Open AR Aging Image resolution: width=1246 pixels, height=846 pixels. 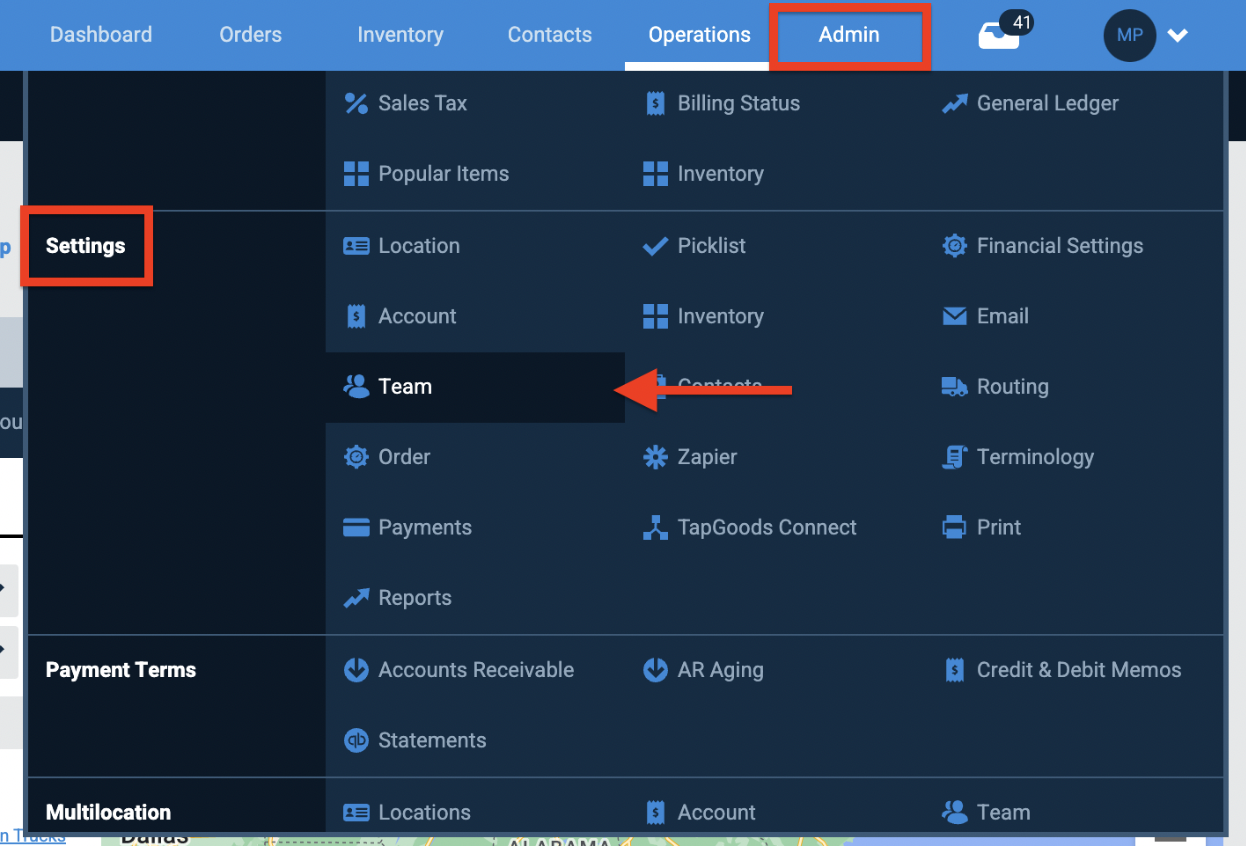[x=720, y=670]
